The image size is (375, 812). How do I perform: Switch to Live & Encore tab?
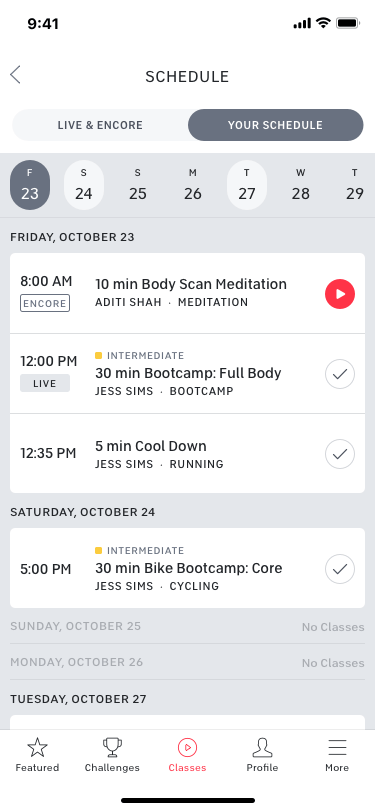tap(100, 125)
